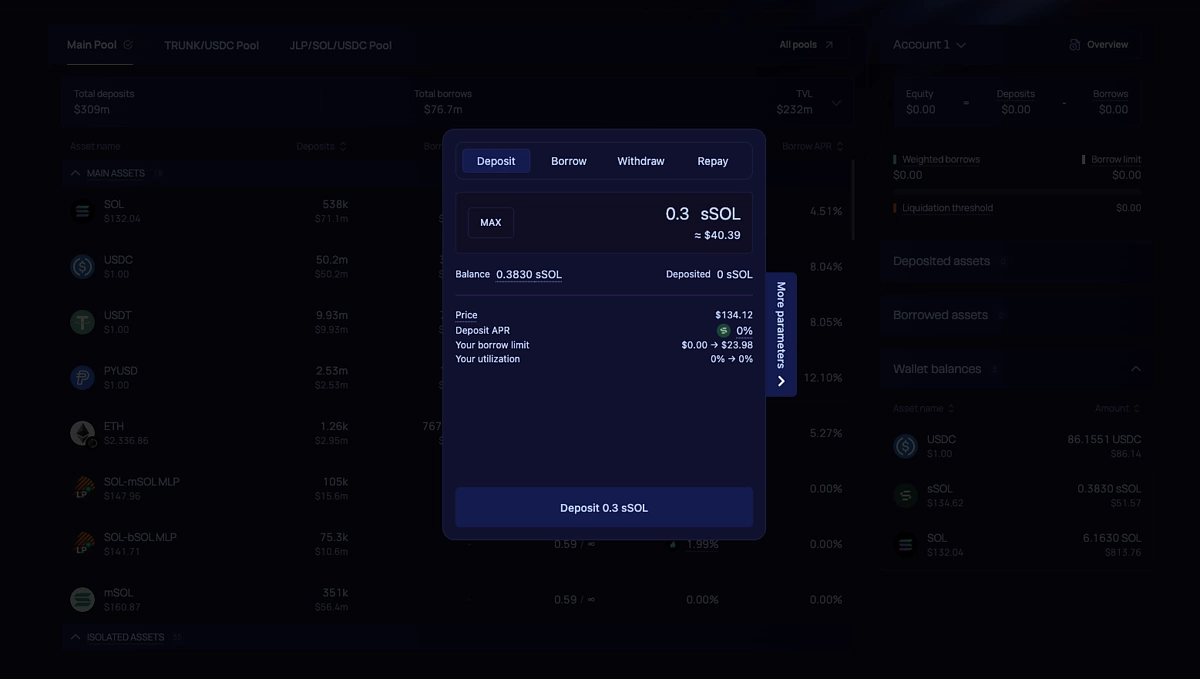1200x679 pixels.
Task: Select the mSOL token icon
Action: (x=82, y=599)
